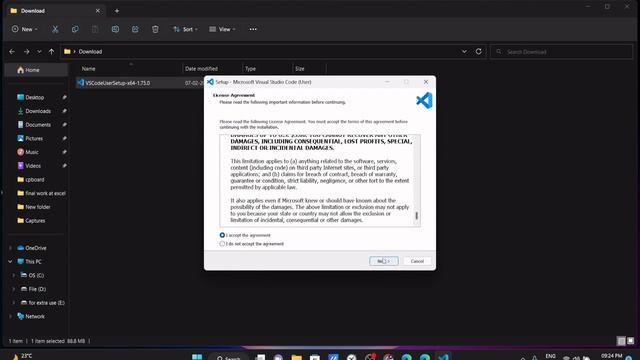
Task: Click the license text scrollbar thumb
Action: point(416,216)
